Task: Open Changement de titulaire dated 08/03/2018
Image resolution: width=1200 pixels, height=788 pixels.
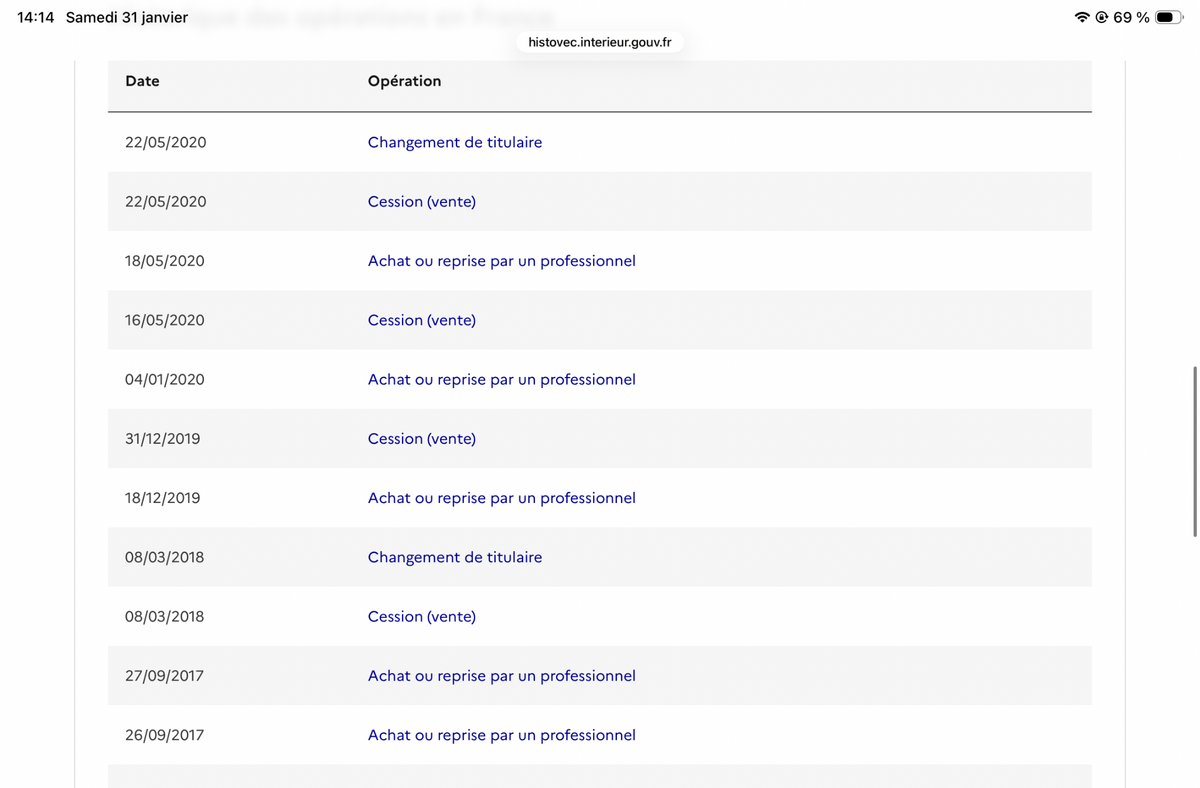Action: click(x=455, y=557)
